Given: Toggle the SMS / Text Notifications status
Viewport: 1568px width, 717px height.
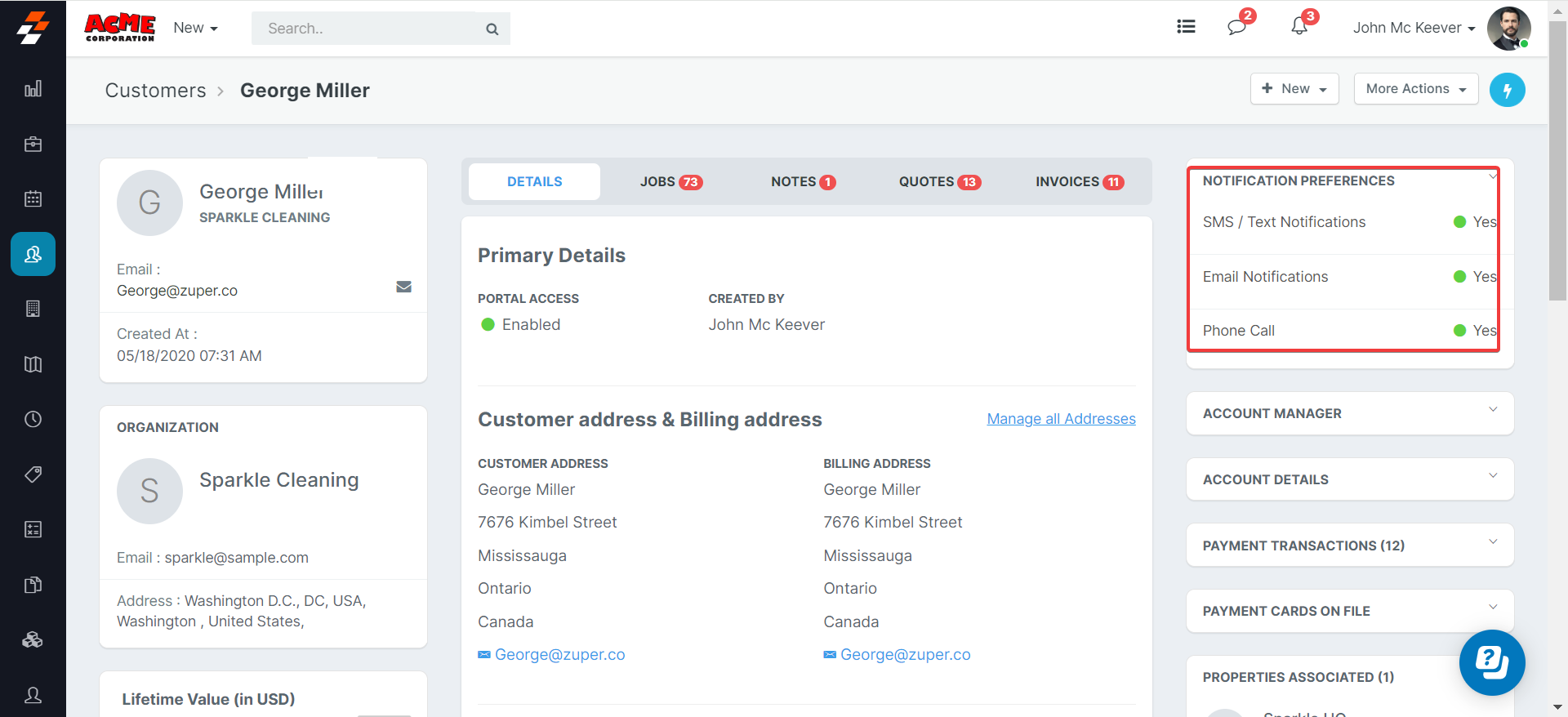Looking at the screenshot, I should tap(1473, 222).
